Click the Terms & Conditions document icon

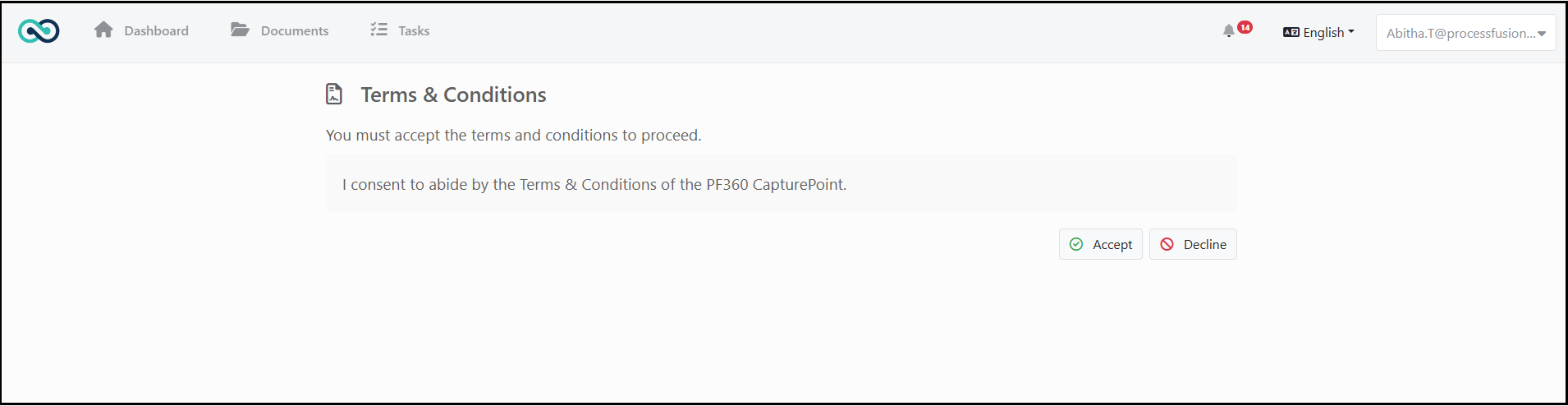click(334, 94)
